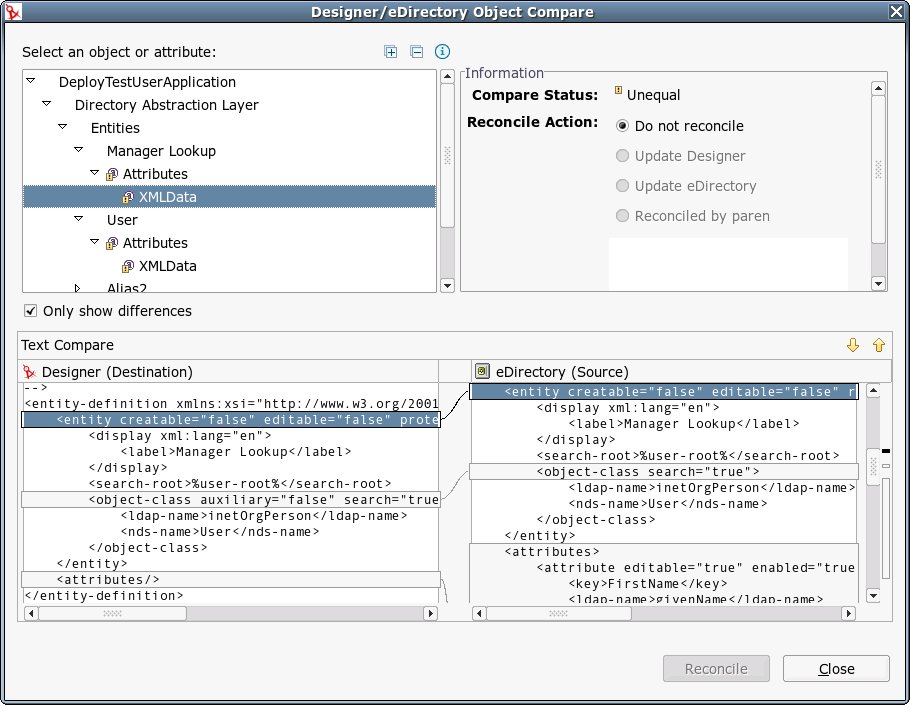The image size is (910, 705).
Task: Click the Close button
Action: coord(836,669)
